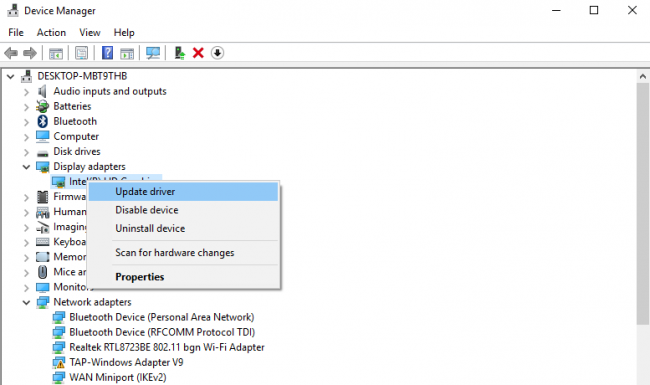Viewport: 650px width, 385px height.
Task: Open the Action menu
Action: 51,32
